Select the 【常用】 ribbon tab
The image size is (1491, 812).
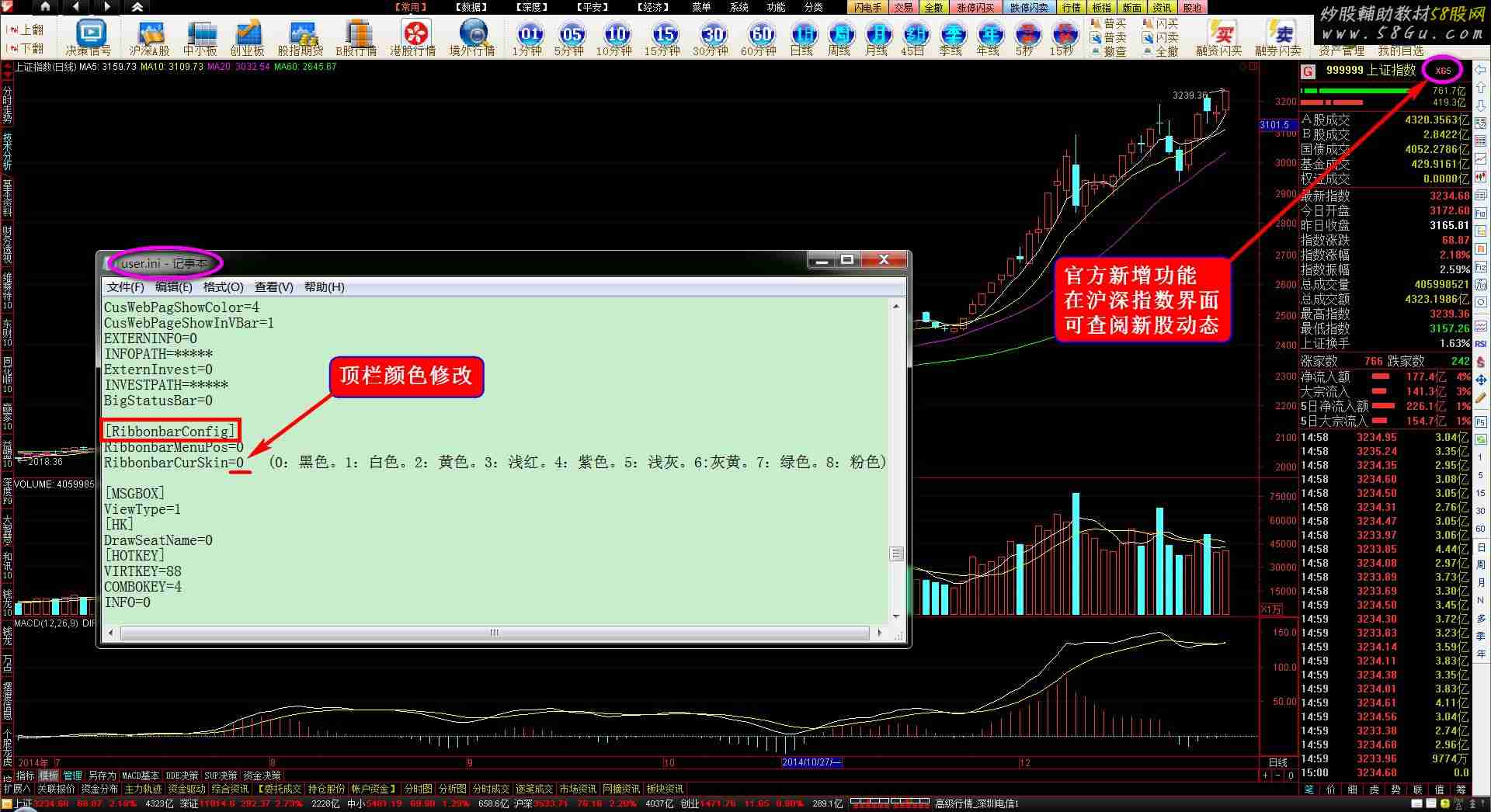(410, 7)
